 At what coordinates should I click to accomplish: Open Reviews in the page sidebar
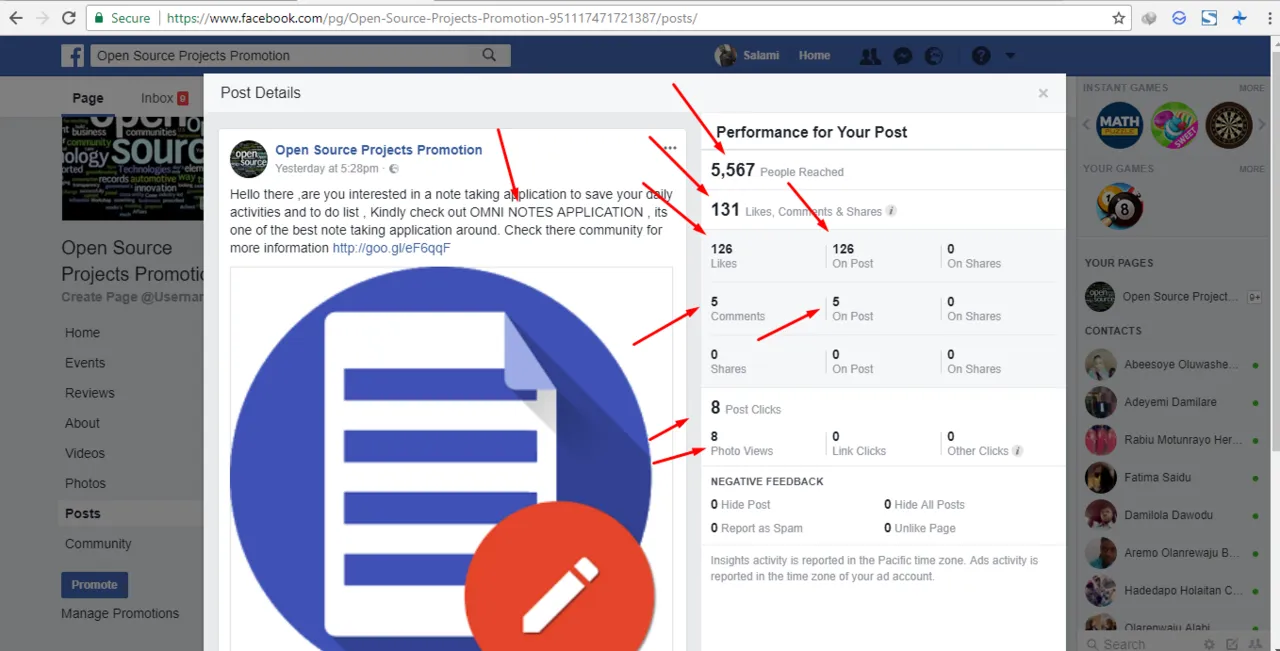click(x=90, y=393)
